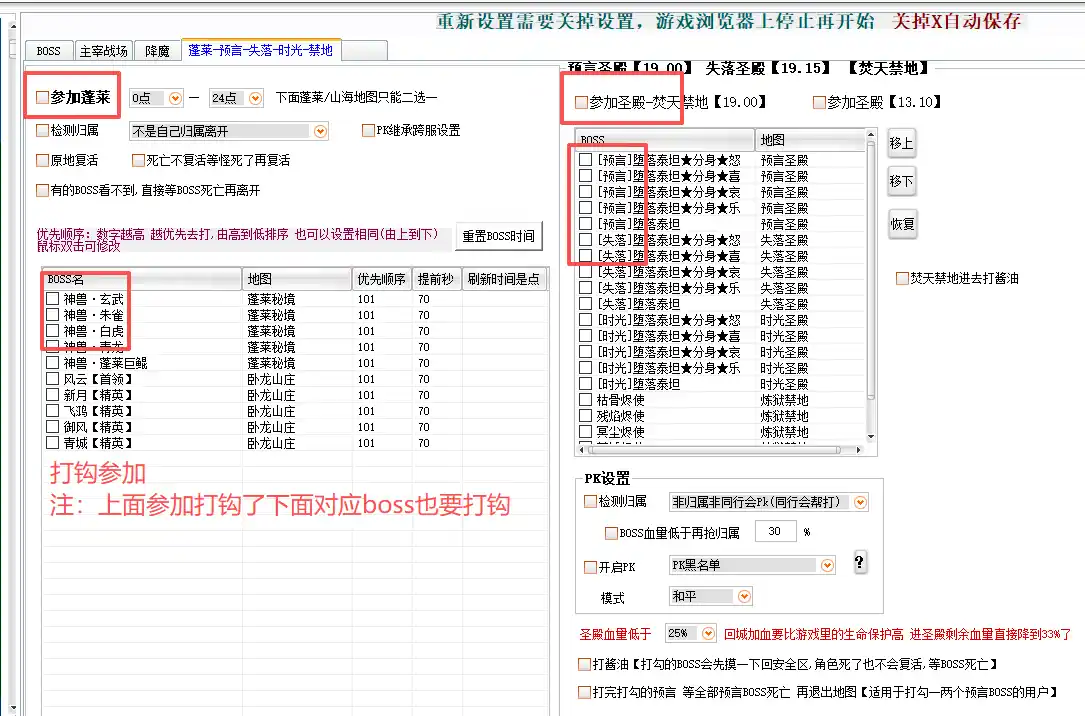Open the 圣殿血量低于 25% dropdown
Screen dimensions: 1085x716
(708, 633)
